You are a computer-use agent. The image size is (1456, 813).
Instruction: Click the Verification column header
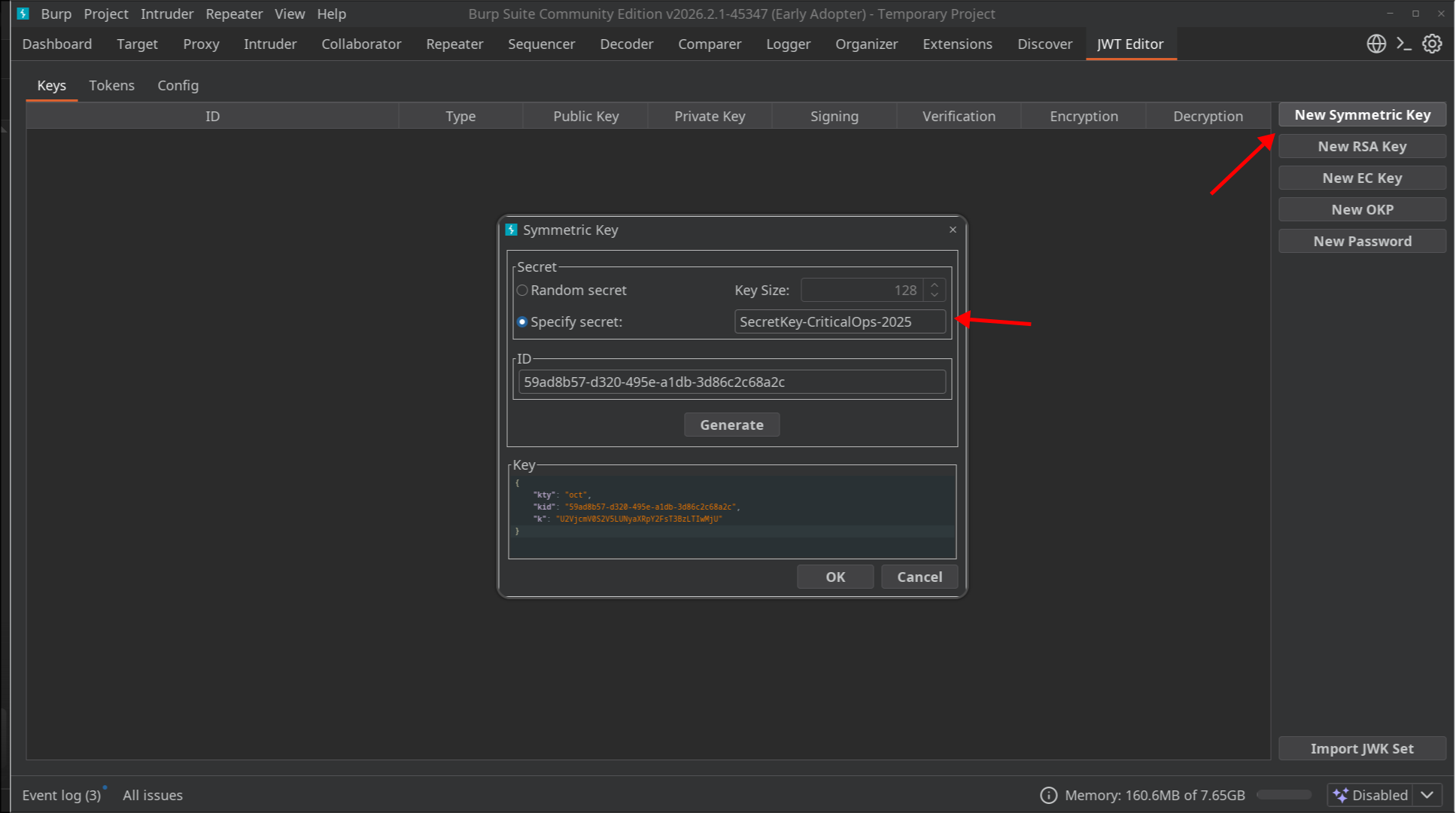pyautogui.click(x=959, y=116)
